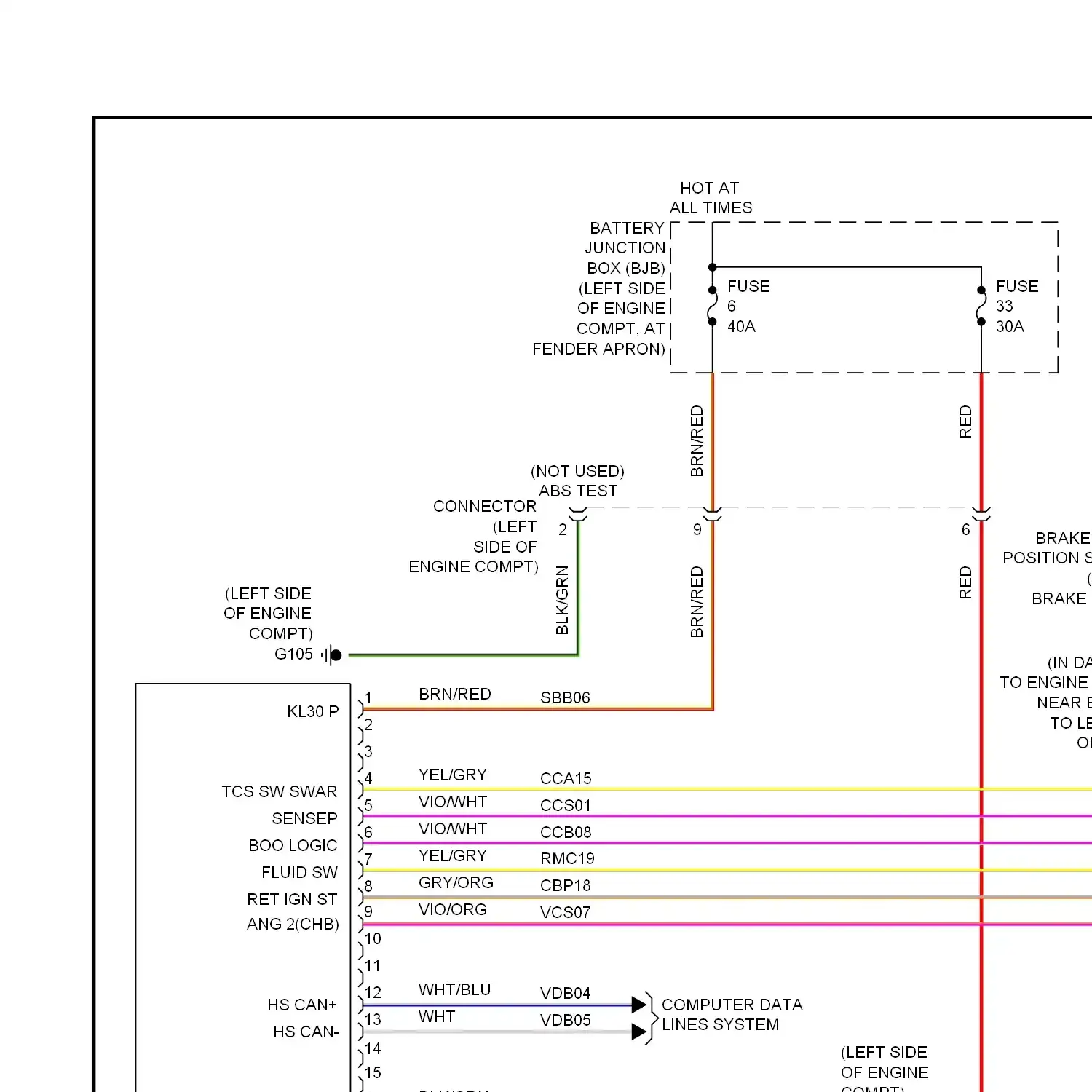This screenshot has width=1092, height=1092.
Task: Click the lower vertical RED wire label
Action: (x=965, y=582)
